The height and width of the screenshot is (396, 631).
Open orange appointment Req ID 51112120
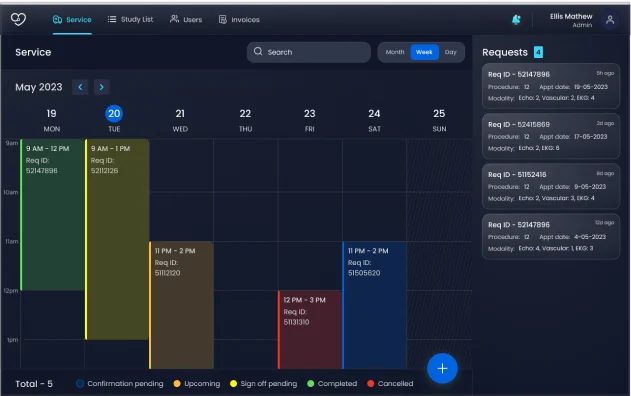pyautogui.click(x=181, y=305)
